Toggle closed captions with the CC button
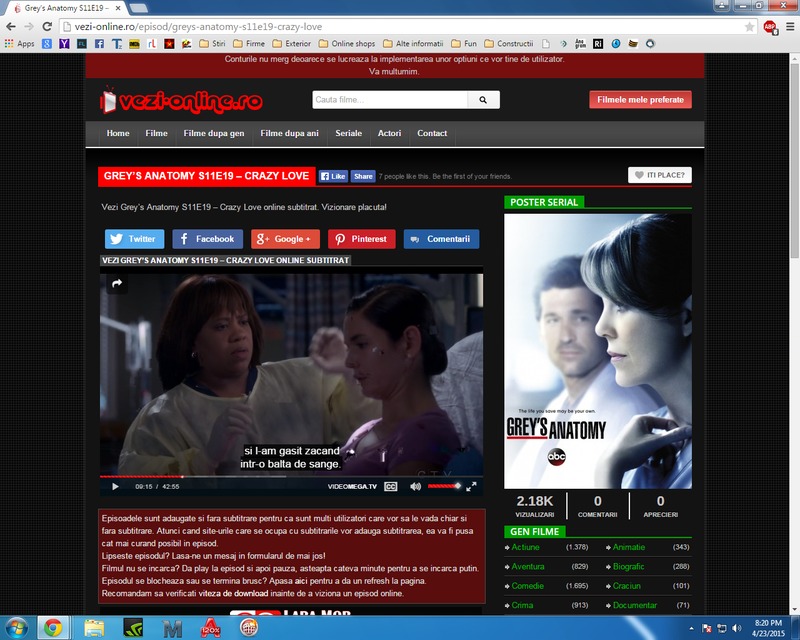Viewport: 800px width, 640px height. (x=391, y=486)
